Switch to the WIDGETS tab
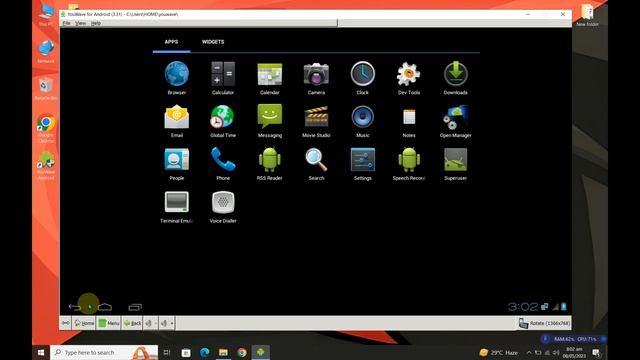This screenshot has width=640, height=360. click(213, 42)
